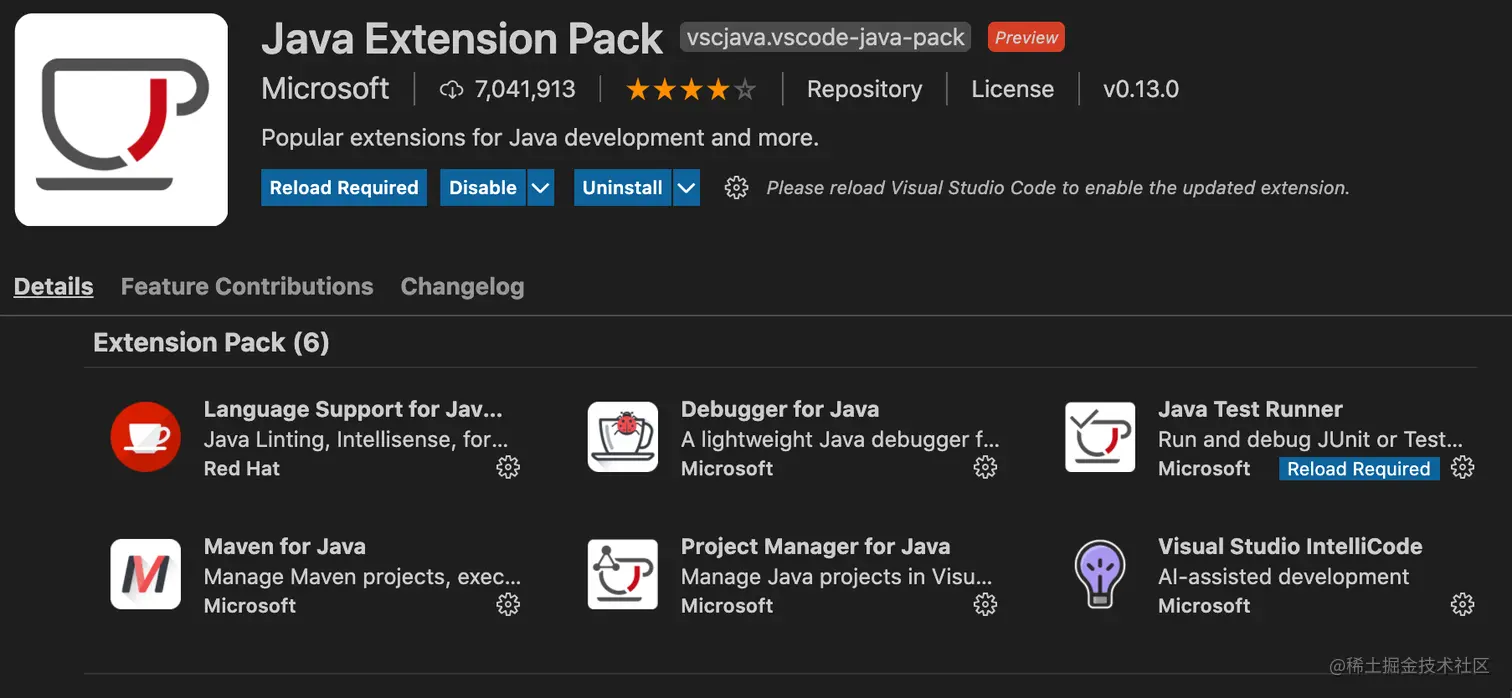
Task: Click the Reload Required badge on Java Test Runner
Action: [1359, 468]
